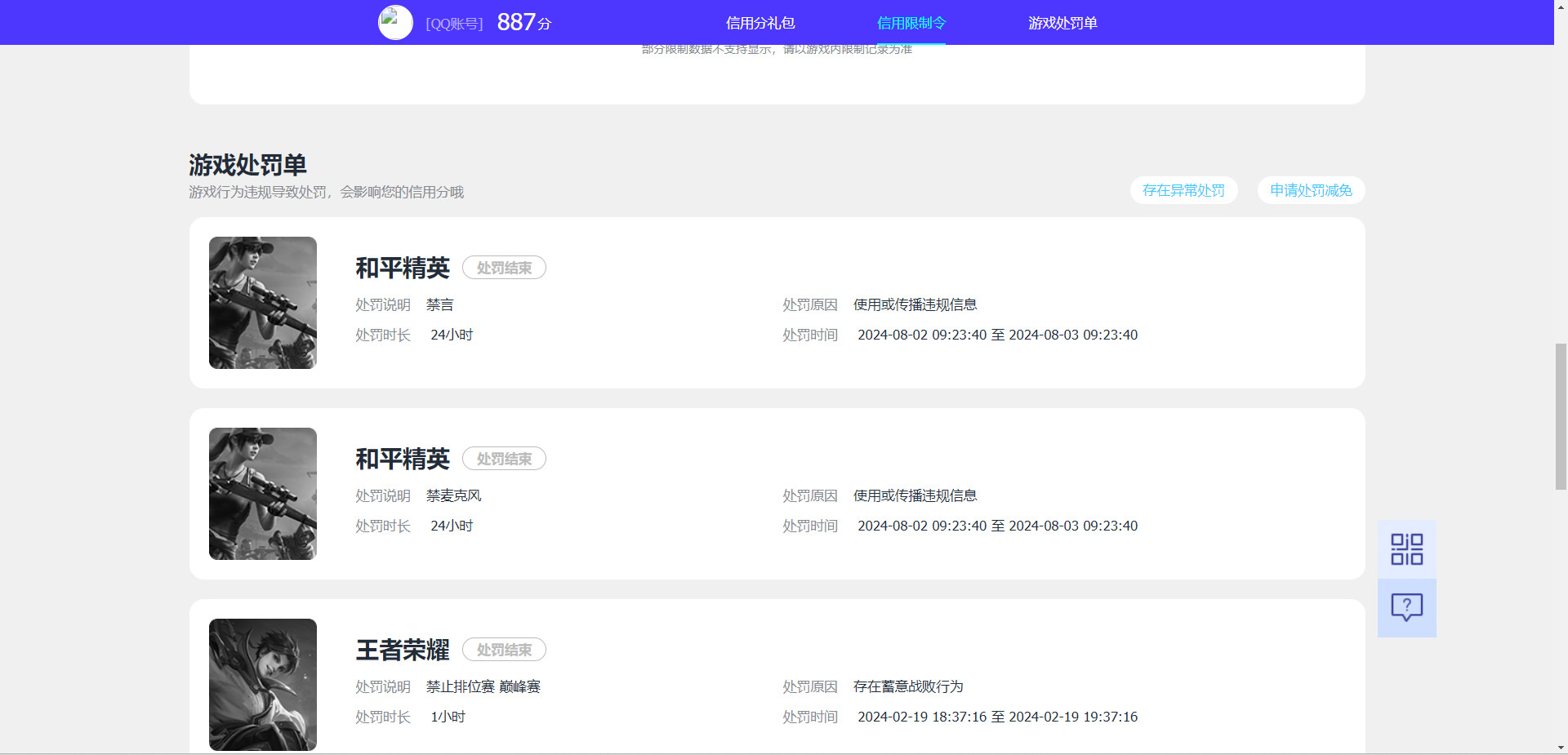Select the 王者荣耀 title text
Screen dimensions: 1568x755
403,650
